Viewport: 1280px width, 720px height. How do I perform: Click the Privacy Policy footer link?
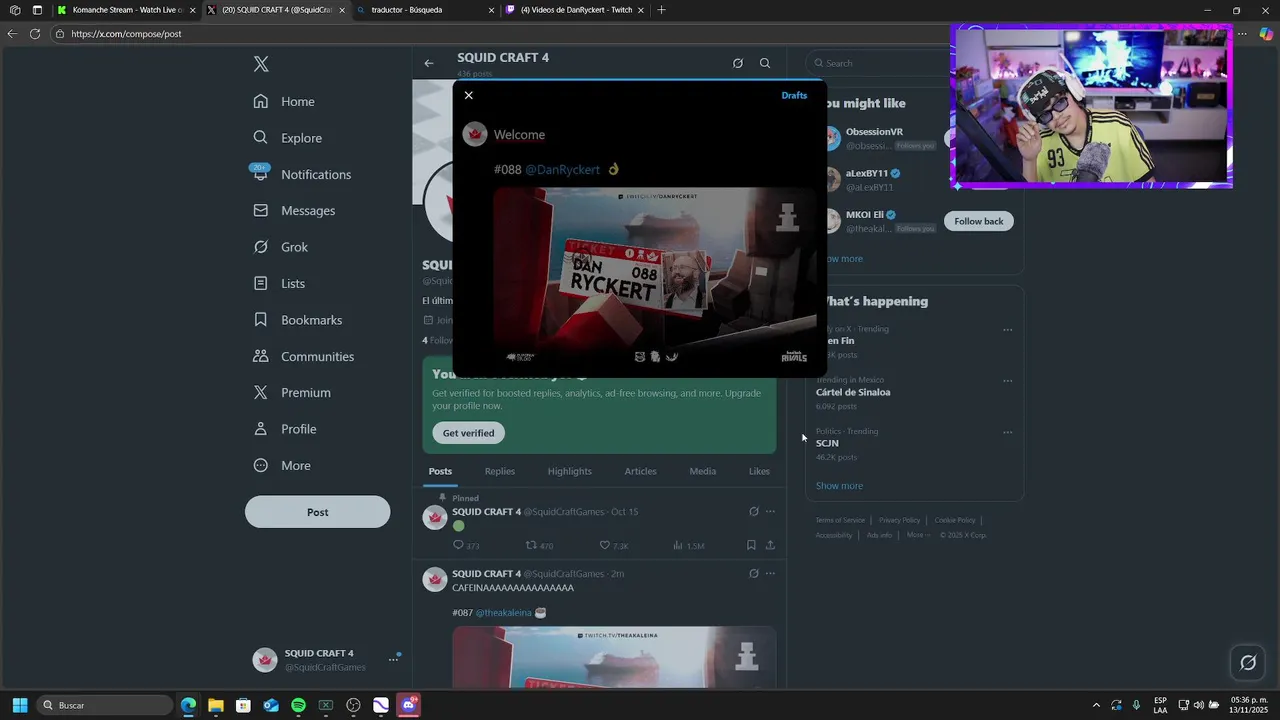point(899,520)
